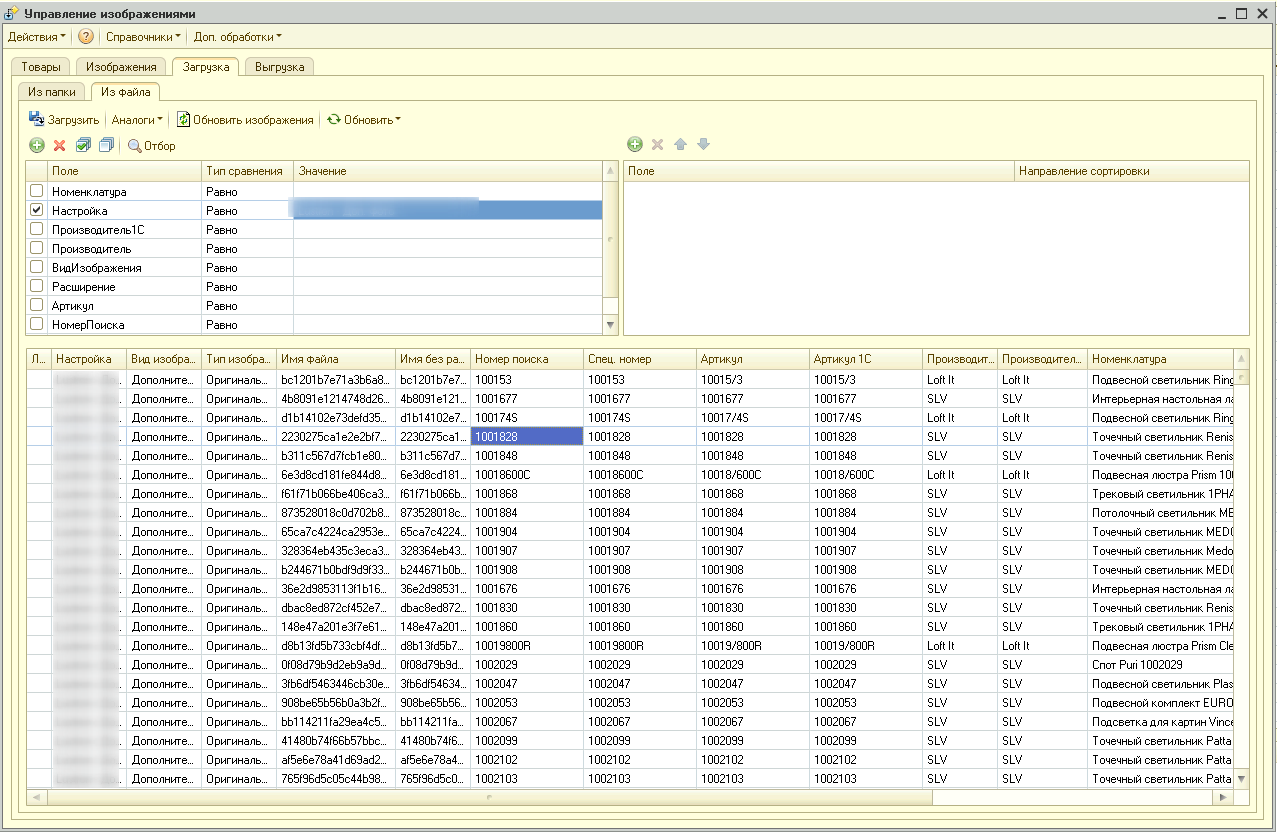Enable the Номенклатура filter checkbox
1277x834 pixels.
(37, 191)
